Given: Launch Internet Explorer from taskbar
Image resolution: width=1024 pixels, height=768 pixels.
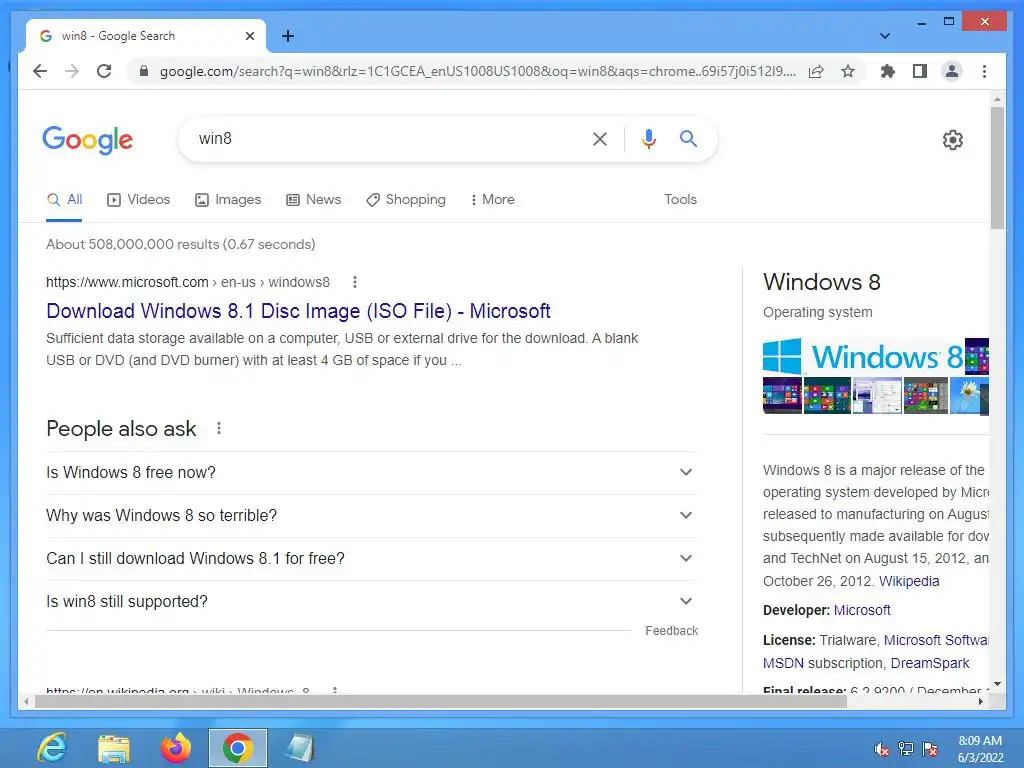Looking at the screenshot, I should pyautogui.click(x=52, y=748).
